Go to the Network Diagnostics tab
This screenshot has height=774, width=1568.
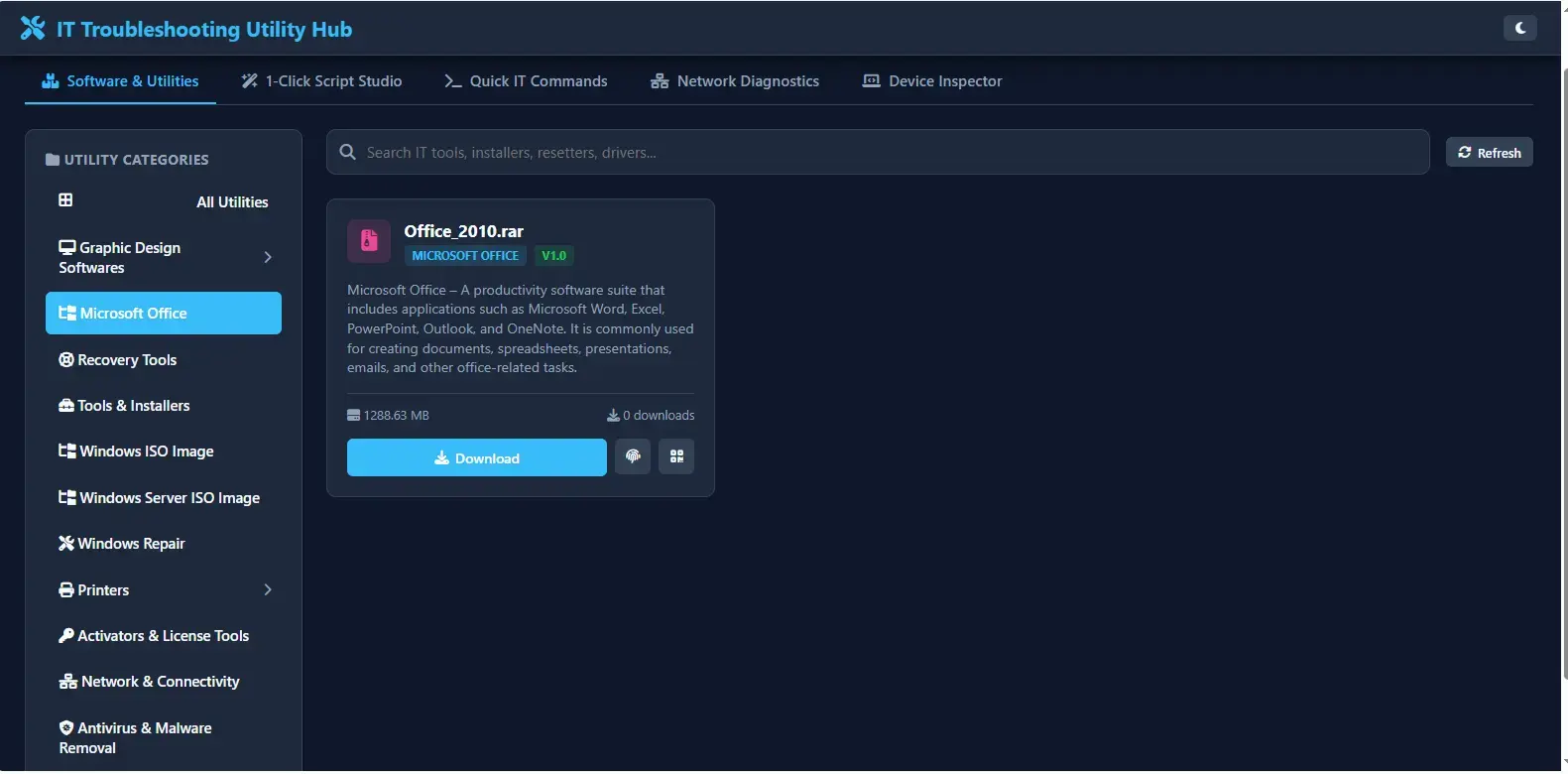tap(735, 81)
